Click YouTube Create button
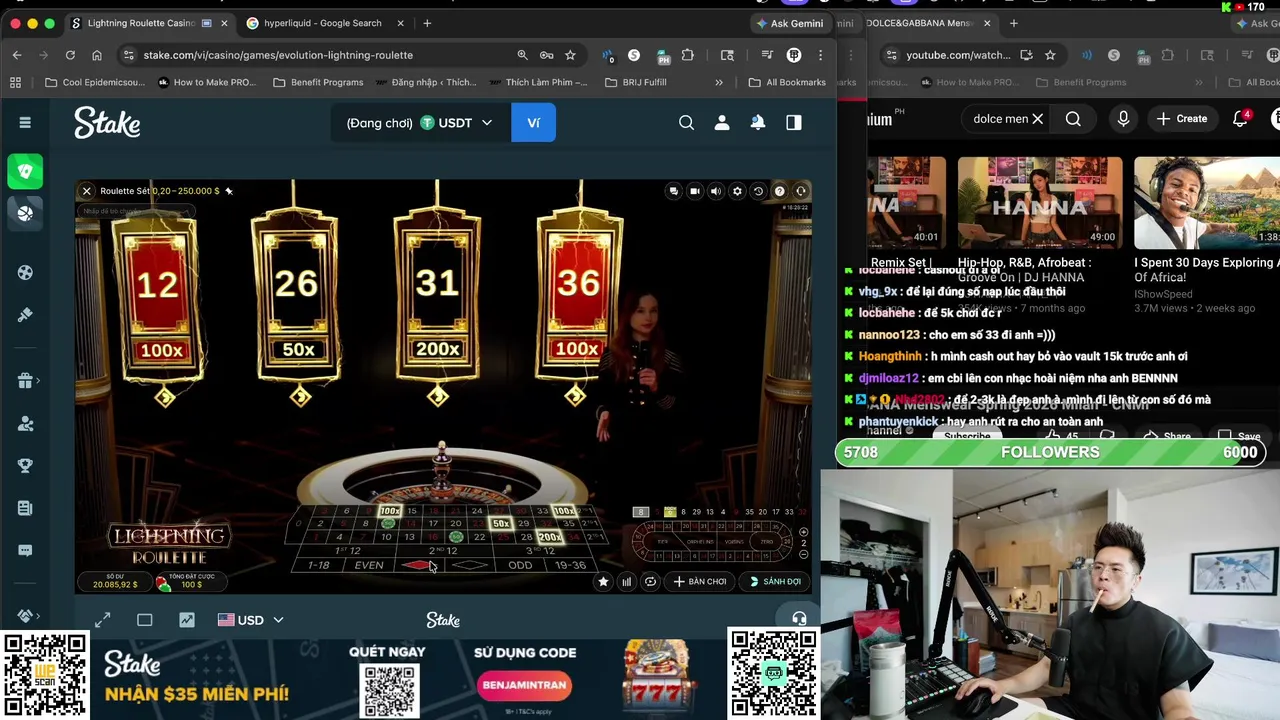 tap(1181, 119)
